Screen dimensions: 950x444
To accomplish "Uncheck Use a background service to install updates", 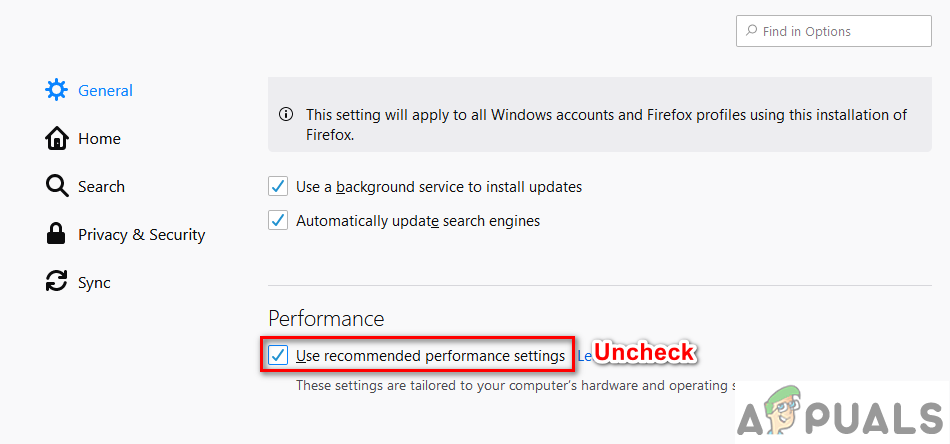I will pos(278,186).
